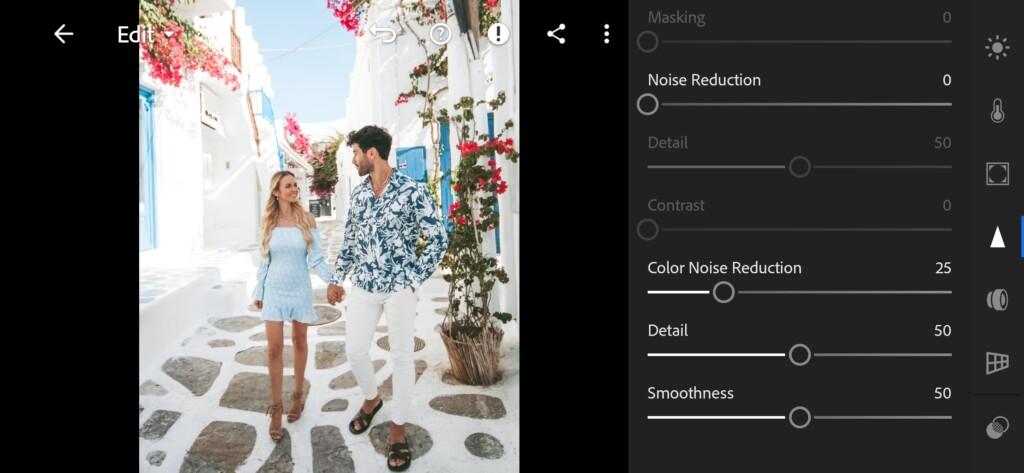Open the Color panel thermometer icon

[997, 111]
